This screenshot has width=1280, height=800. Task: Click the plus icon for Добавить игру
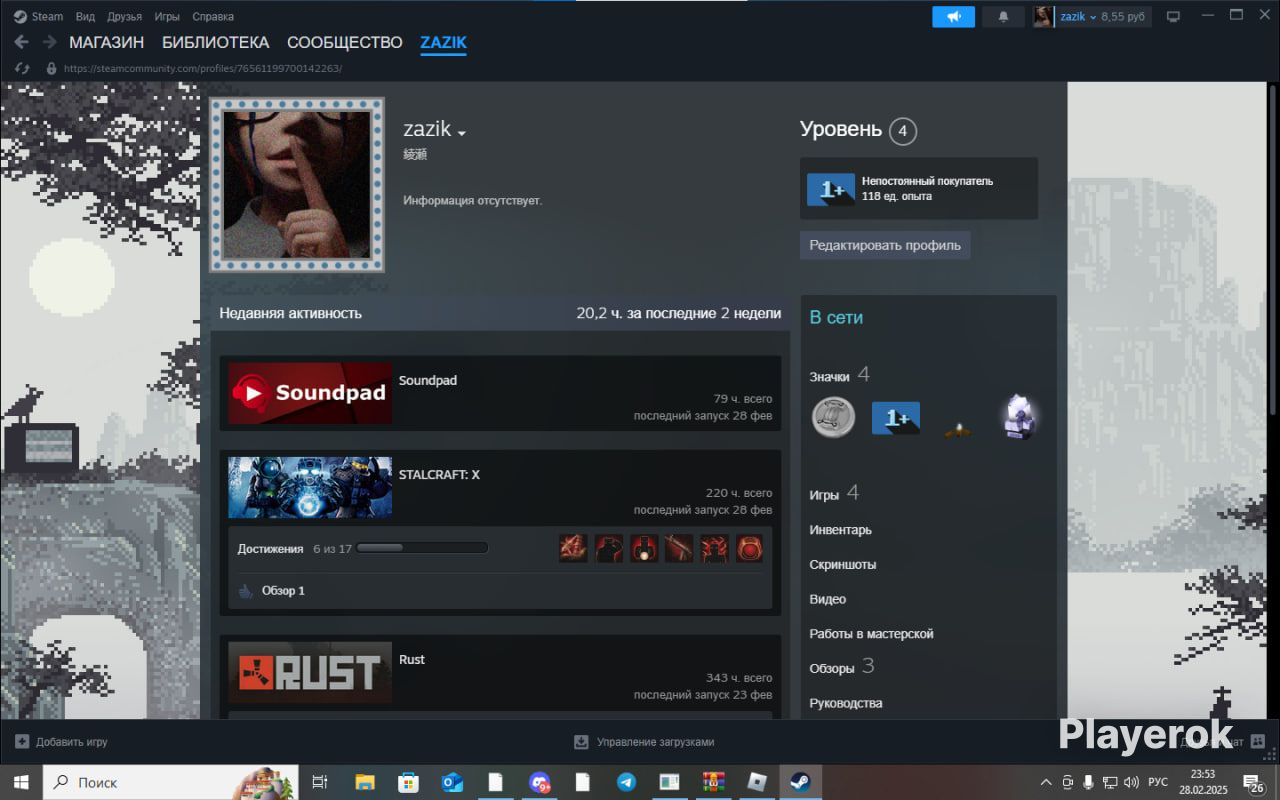[22, 742]
